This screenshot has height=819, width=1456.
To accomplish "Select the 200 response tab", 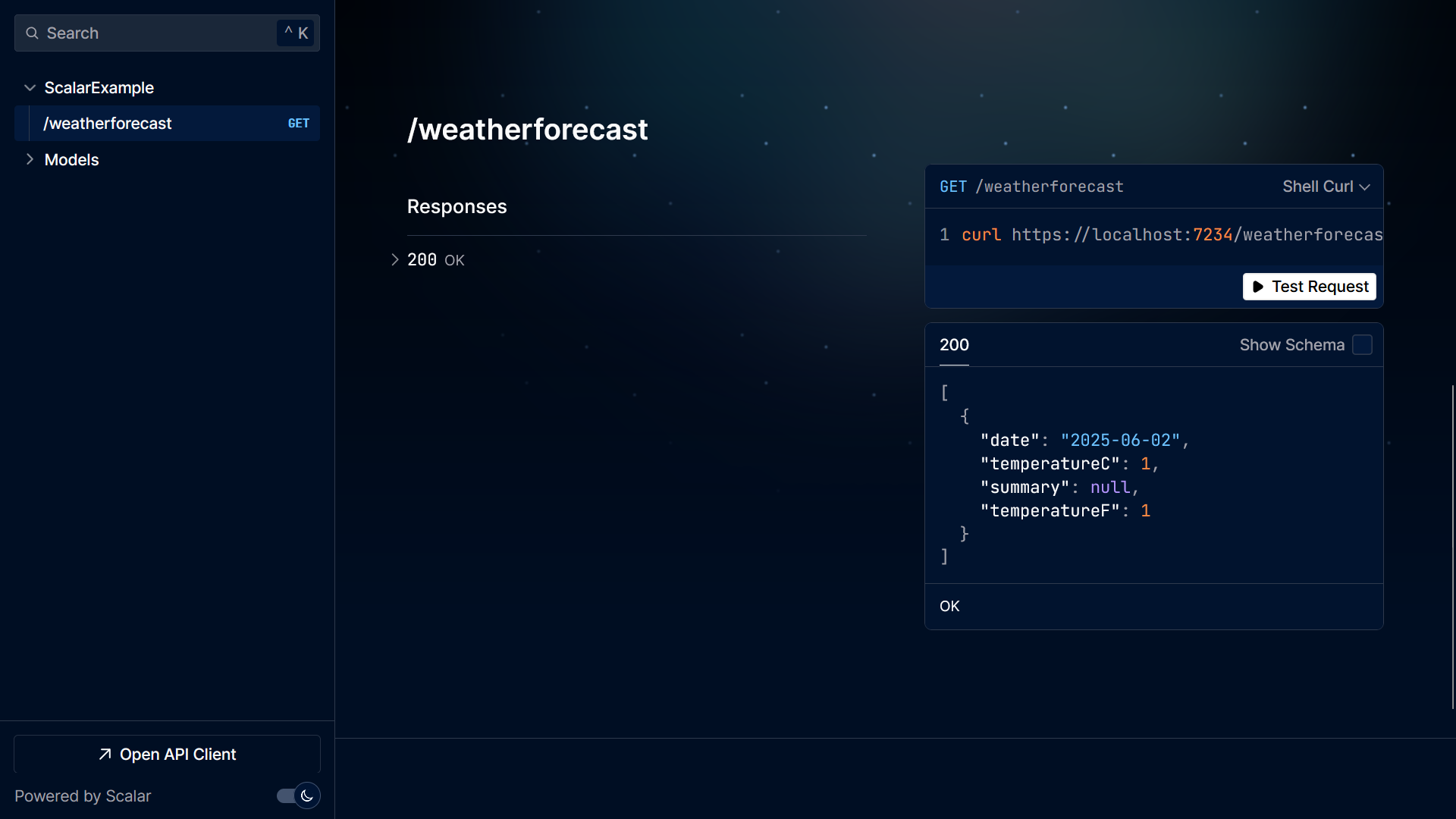I will click(x=954, y=345).
